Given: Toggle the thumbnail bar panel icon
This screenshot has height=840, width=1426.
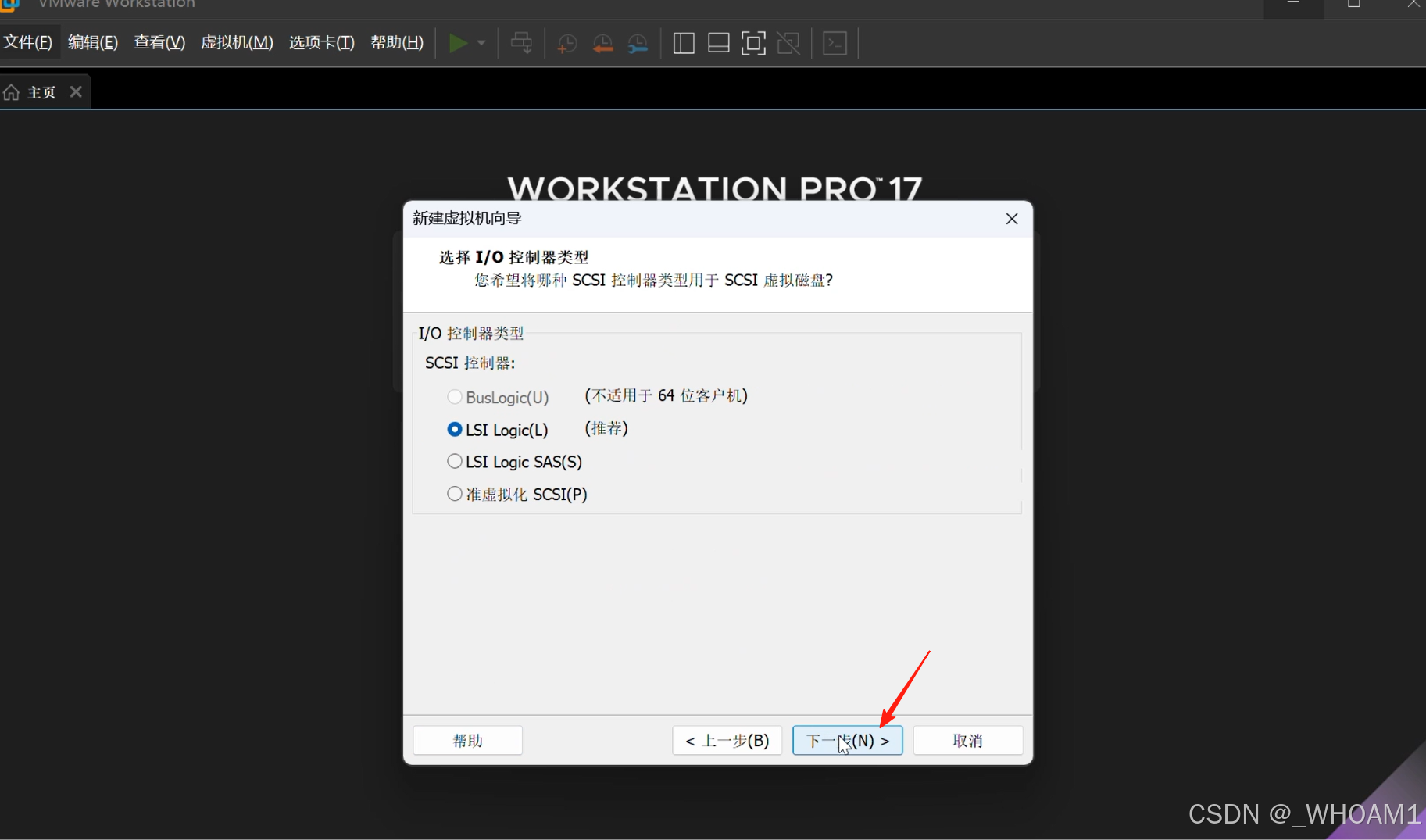Looking at the screenshot, I should [718, 43].
